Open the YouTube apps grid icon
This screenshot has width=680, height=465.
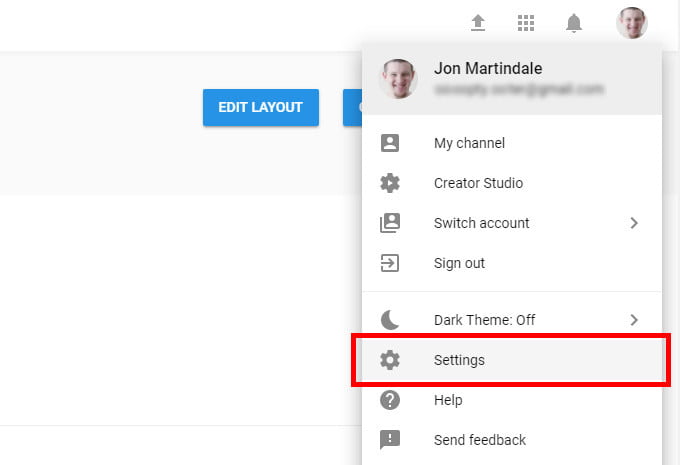(526, 23)
